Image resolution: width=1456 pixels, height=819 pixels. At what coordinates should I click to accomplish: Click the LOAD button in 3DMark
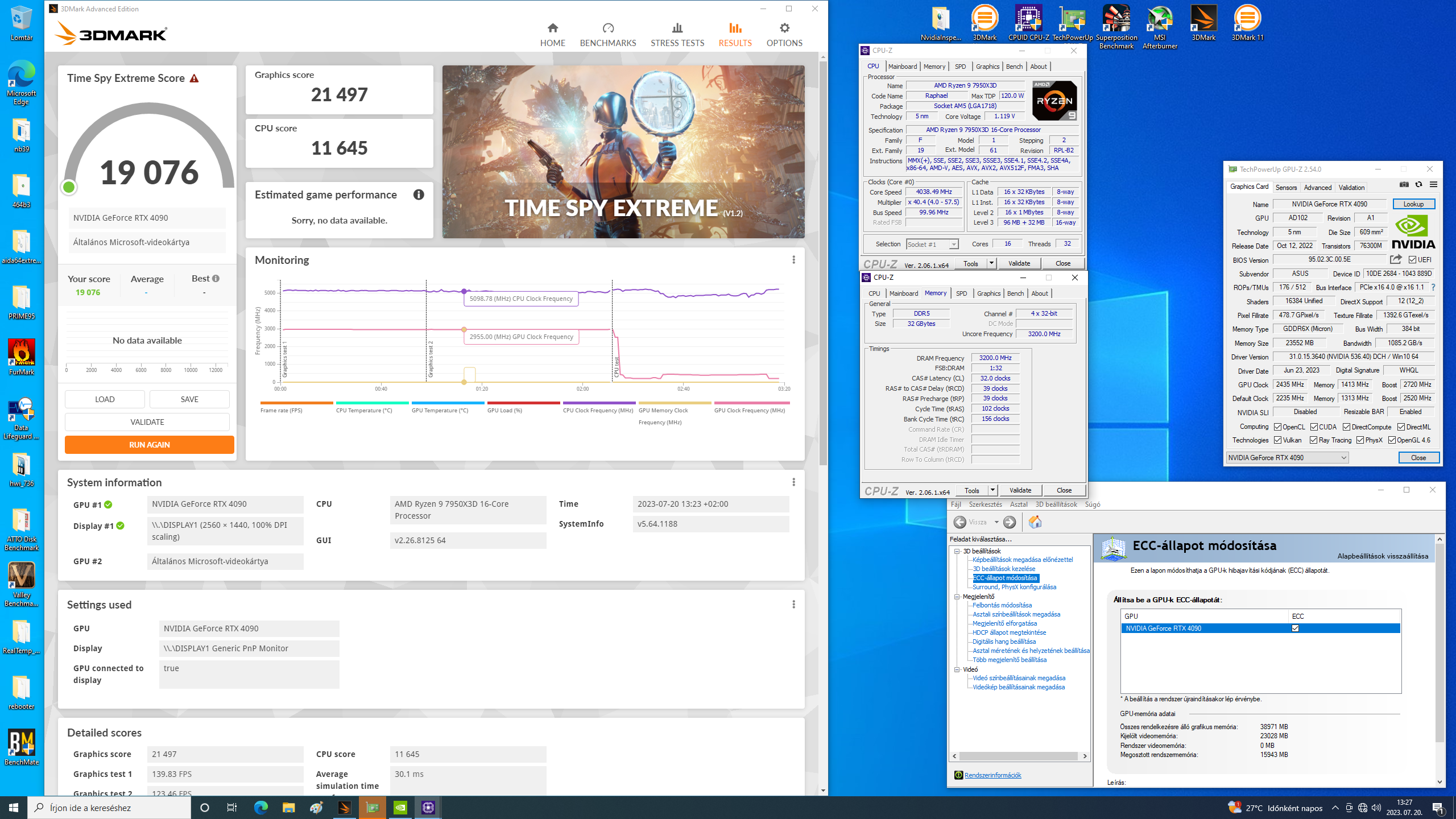point(105,399)
